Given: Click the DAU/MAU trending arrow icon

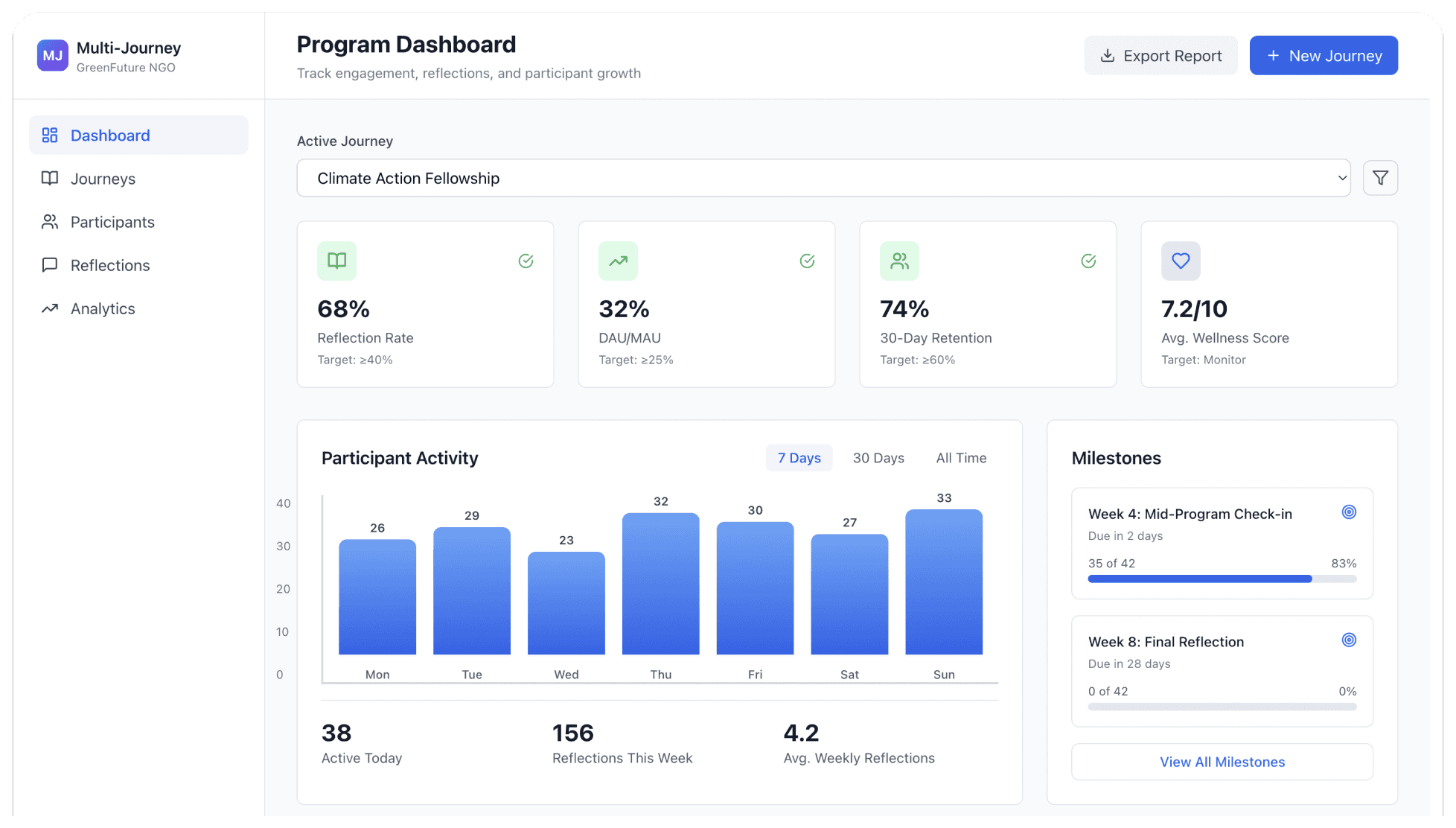Looking at the screenshot, I should pyautogui.click(x=618, y=261).
